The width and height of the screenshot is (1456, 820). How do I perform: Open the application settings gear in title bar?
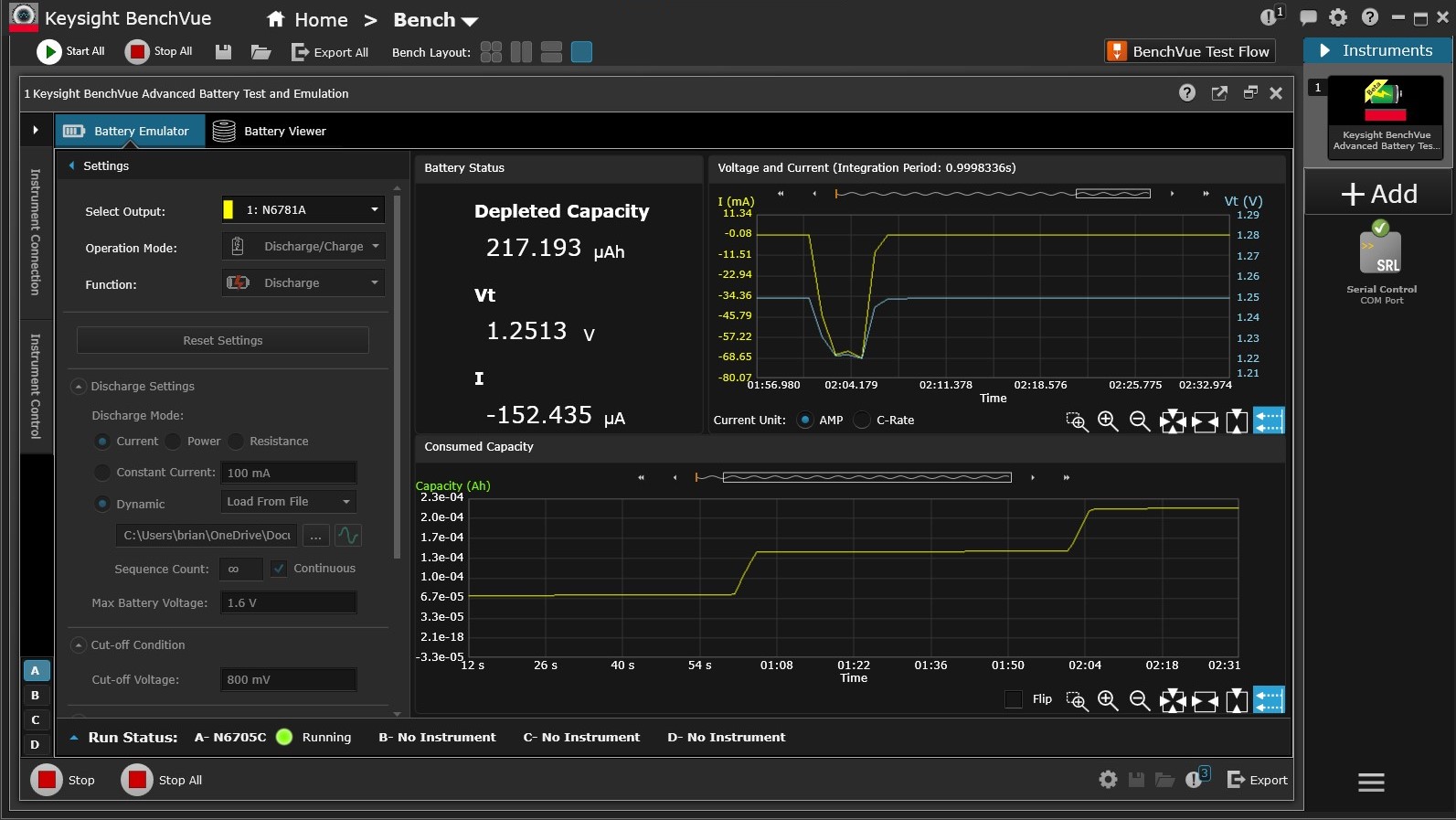(x=1338, y=17)
